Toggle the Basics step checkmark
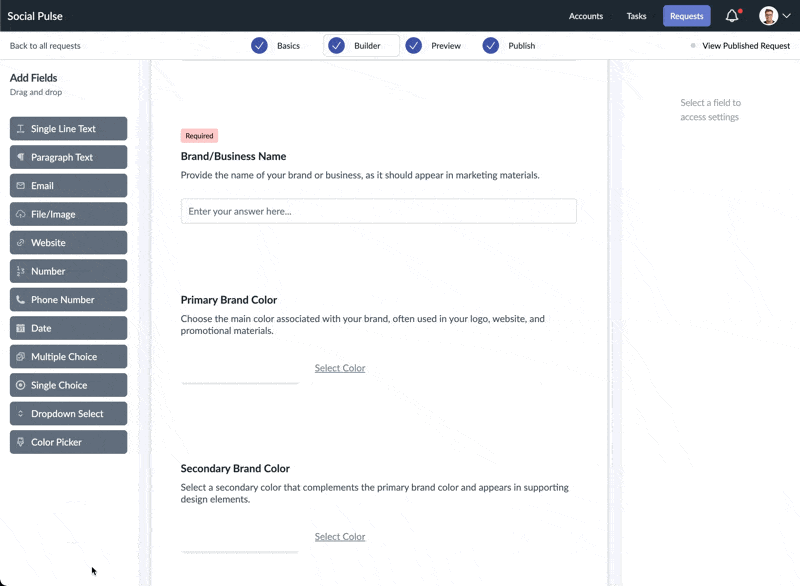 (x=262, y=45)
